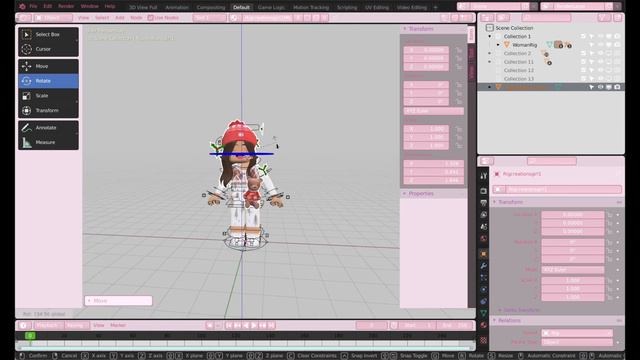This screenshot has width=640, height=360.
Task: Jump to the timeline start frame
Action: 229,325
